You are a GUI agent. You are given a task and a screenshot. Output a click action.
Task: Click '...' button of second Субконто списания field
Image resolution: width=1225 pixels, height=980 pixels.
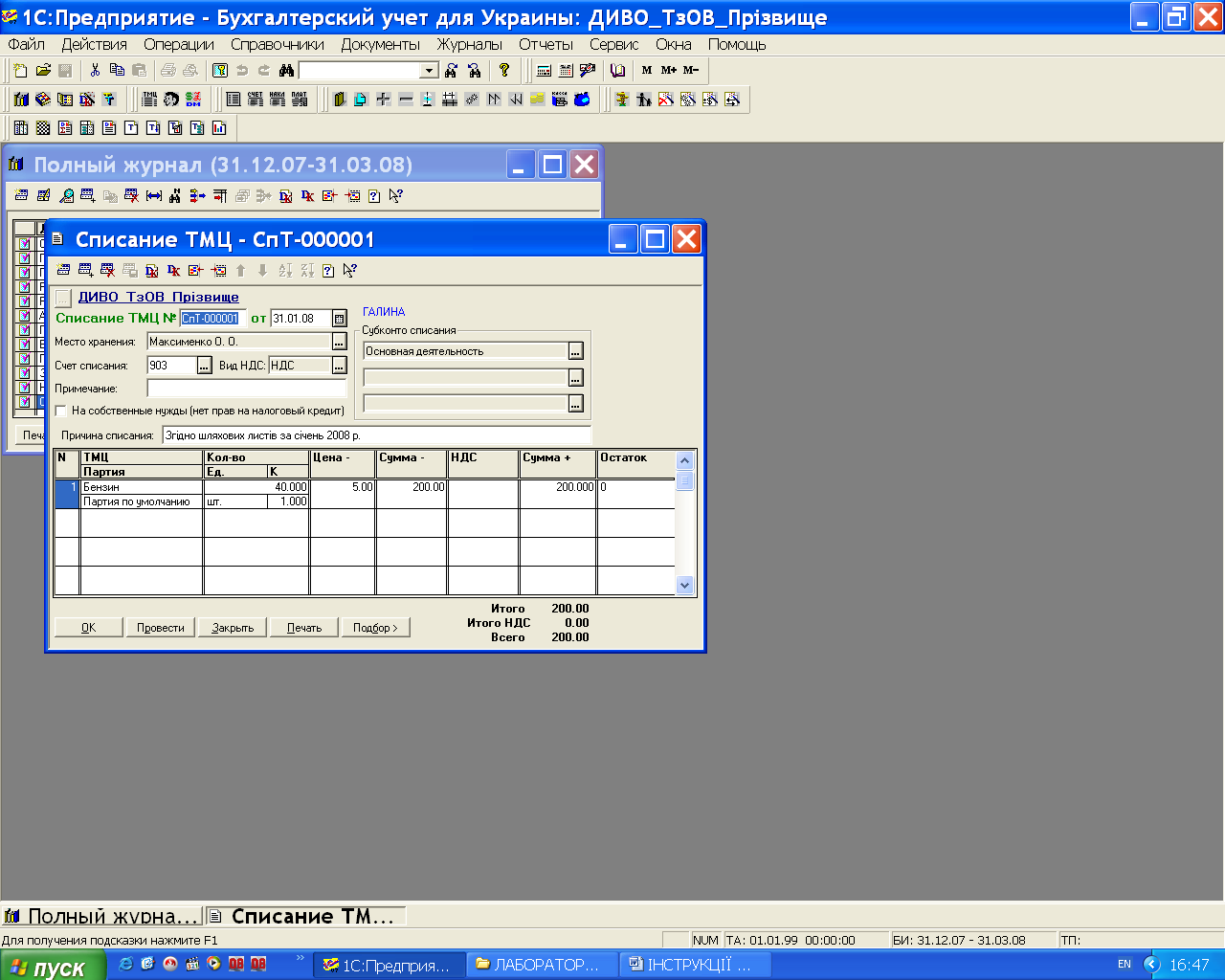(575, 378)
